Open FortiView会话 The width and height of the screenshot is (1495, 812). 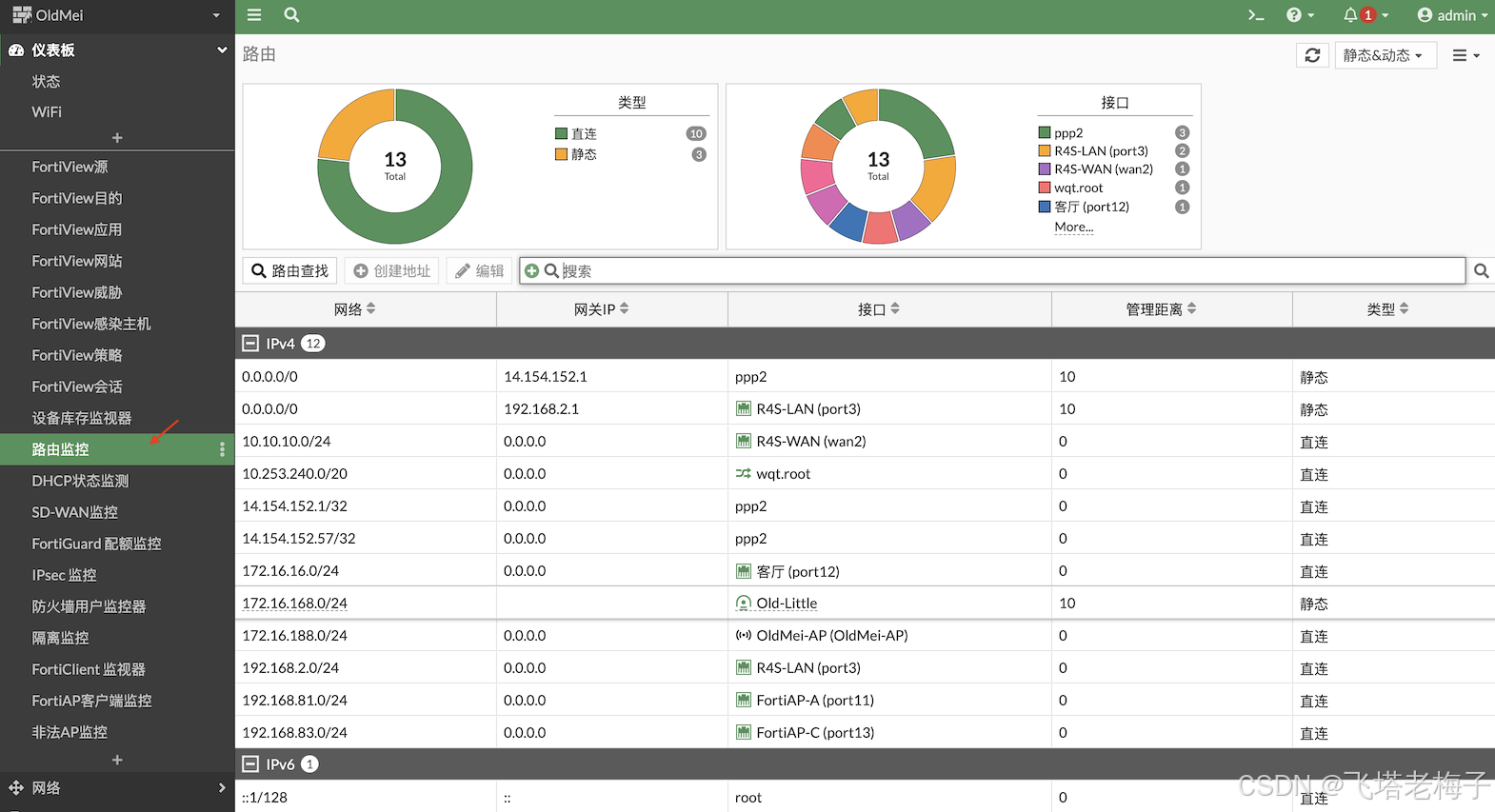[x=77, y=386]
